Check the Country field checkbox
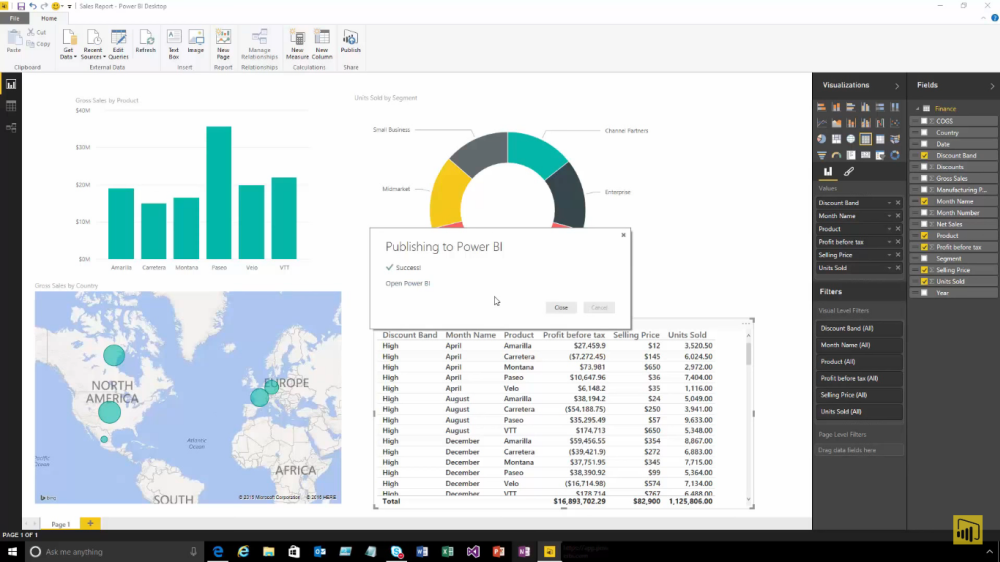 click(924, 133)
